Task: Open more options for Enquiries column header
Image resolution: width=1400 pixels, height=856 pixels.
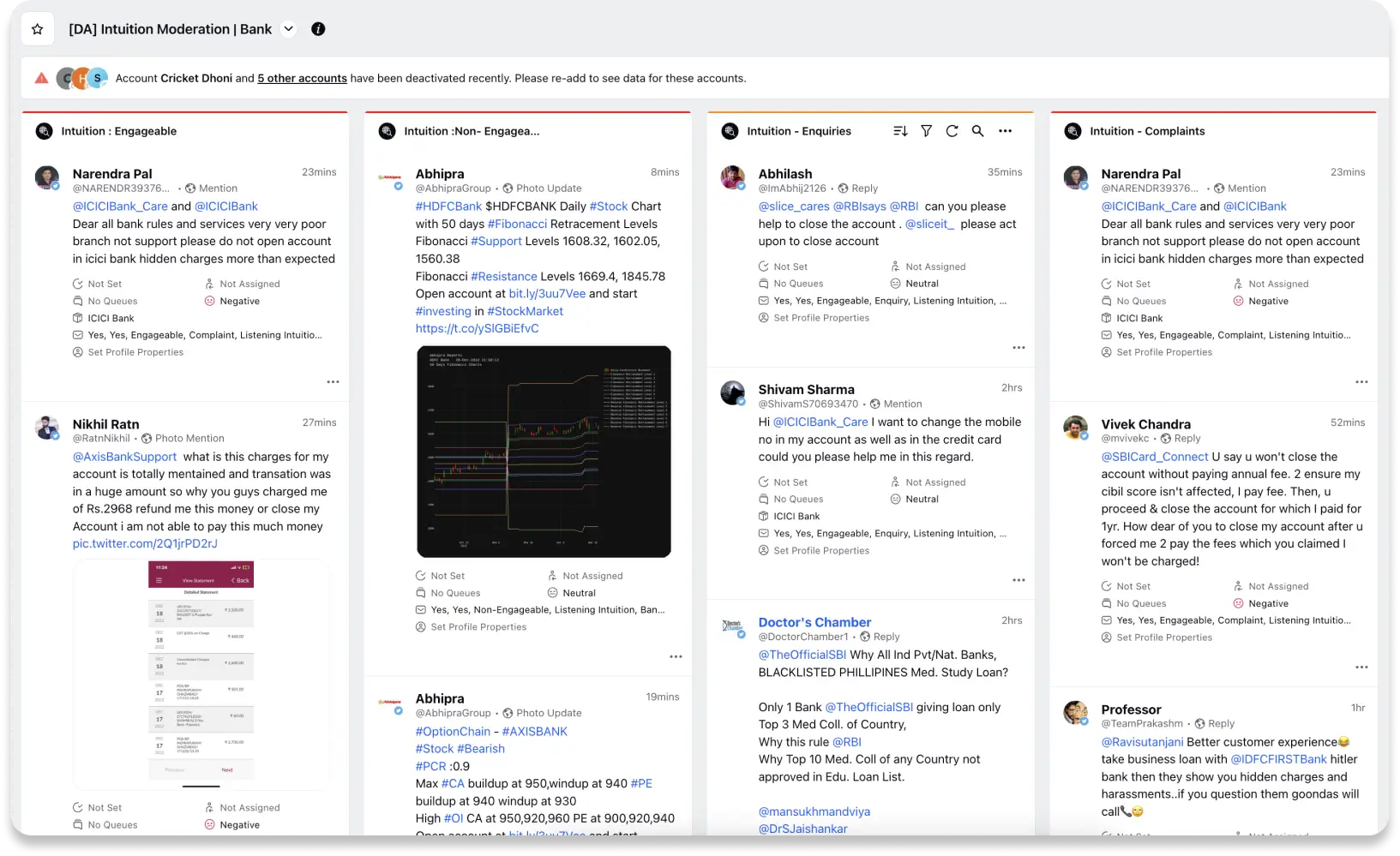Action: (x=1006, y=131)
